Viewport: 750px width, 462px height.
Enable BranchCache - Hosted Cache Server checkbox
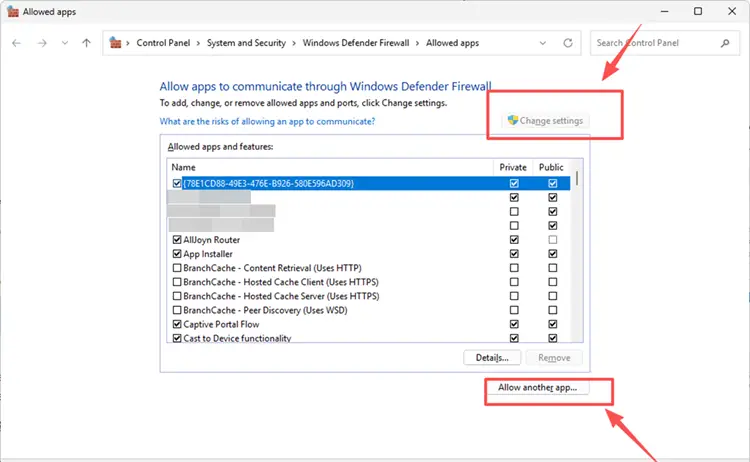(177, 296)
